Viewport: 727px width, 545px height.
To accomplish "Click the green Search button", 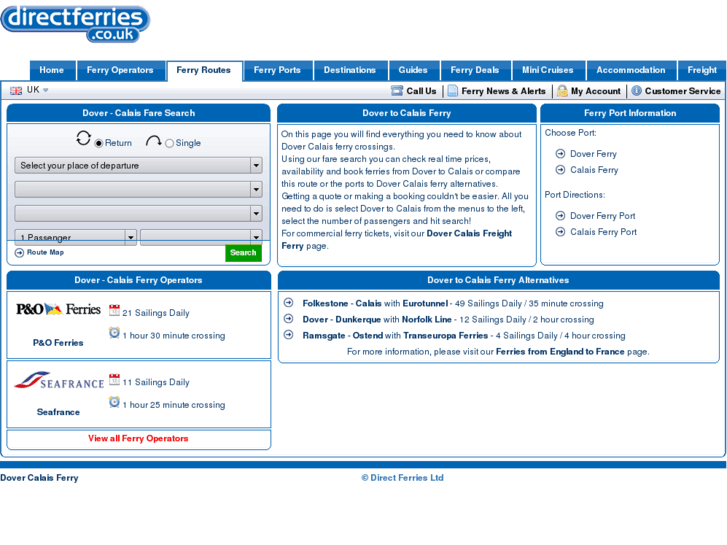I will point(243,253).
